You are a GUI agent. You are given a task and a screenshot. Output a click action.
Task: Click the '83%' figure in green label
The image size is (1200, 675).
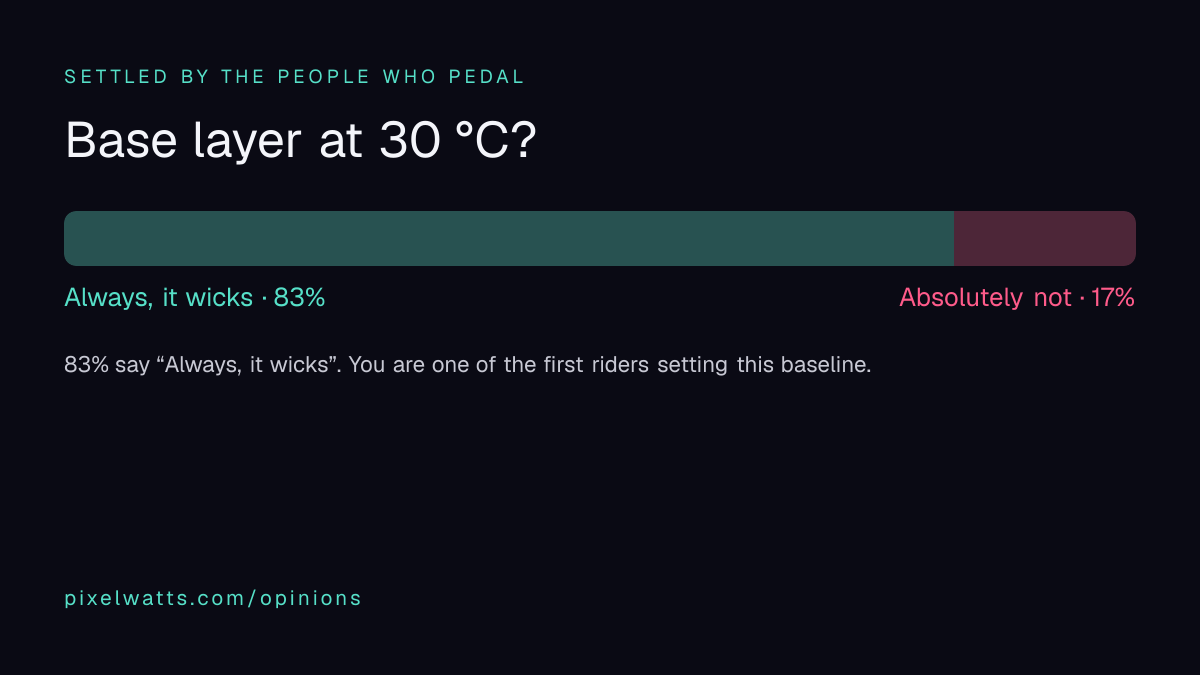click(x=300, y=298)
